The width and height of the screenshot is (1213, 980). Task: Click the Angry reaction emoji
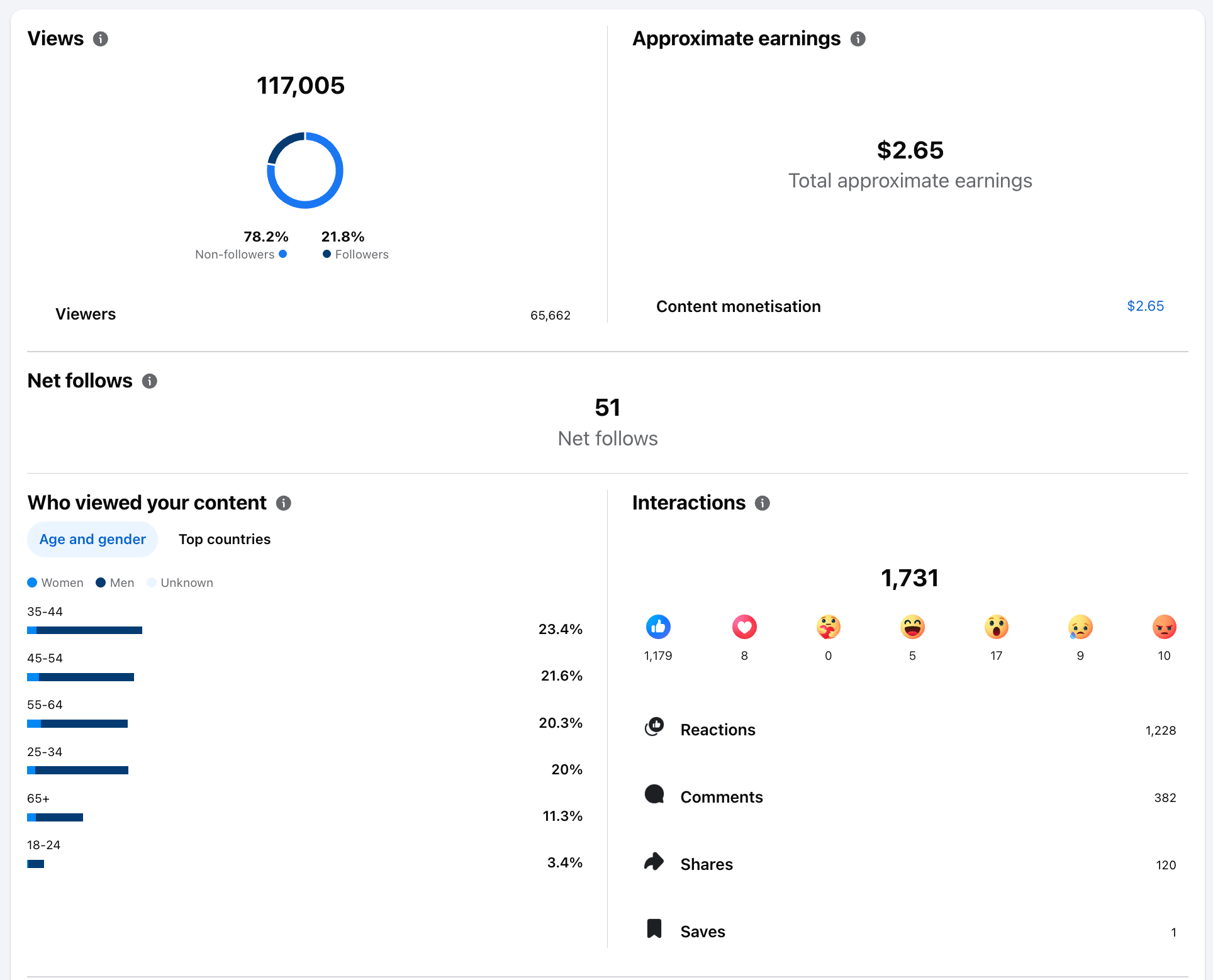[1164, 626]
